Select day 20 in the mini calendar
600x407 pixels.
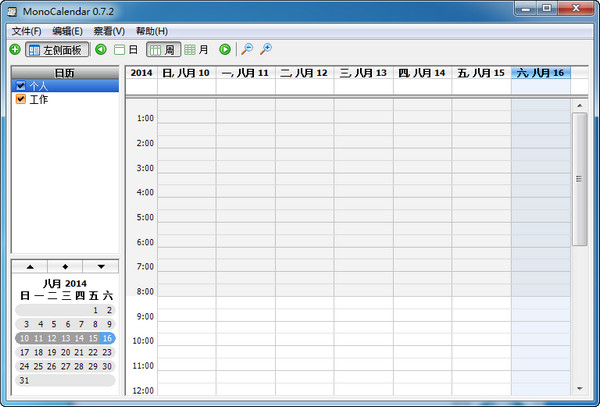tap(65, 352)
